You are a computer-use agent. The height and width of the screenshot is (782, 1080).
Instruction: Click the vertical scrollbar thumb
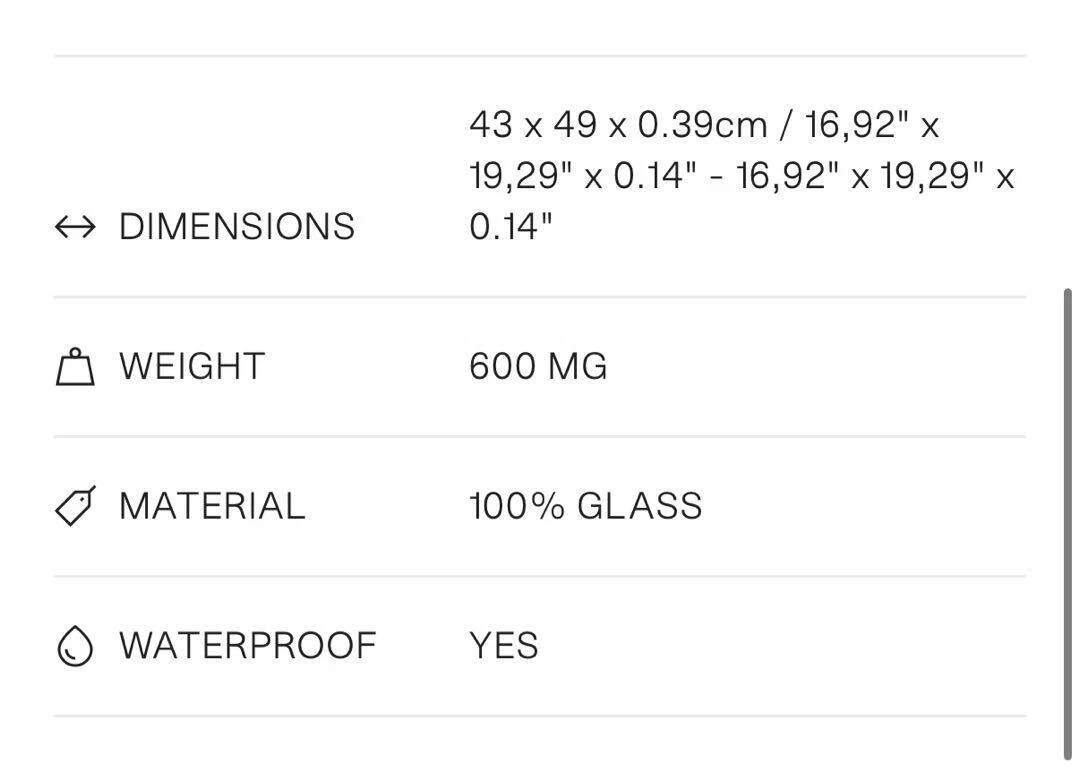1068,524
